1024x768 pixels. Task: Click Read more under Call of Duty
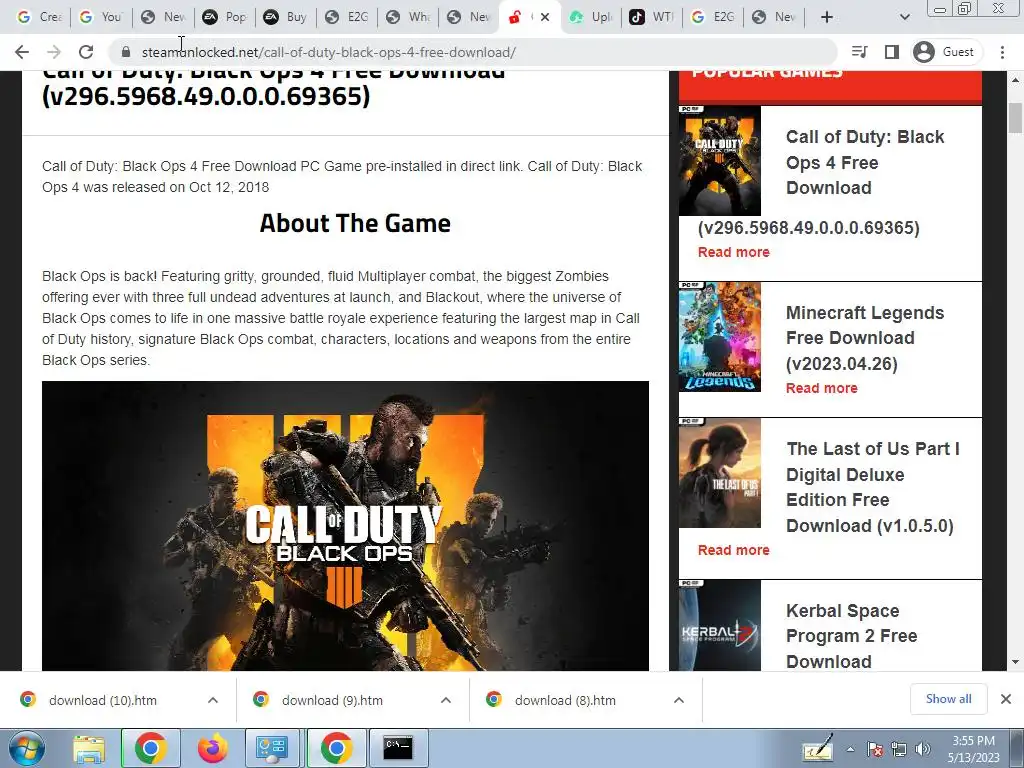(x=733, y=252)
